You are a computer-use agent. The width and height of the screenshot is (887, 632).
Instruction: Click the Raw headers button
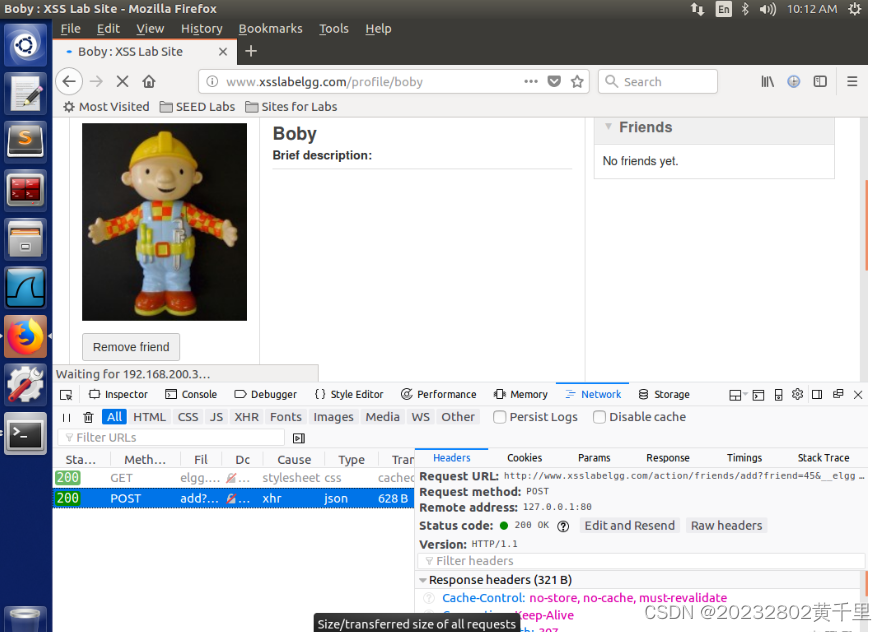pyautogui.click(x=726, y=526)
